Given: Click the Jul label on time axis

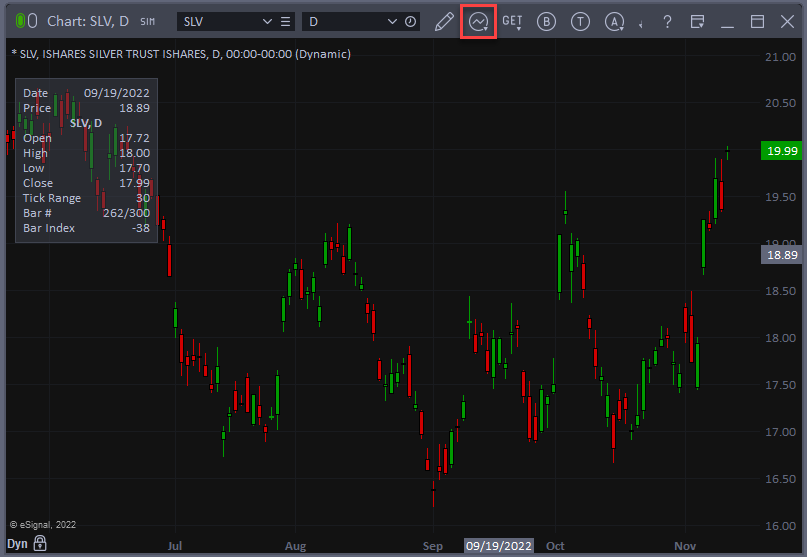Looking at the screenshot, I should coord(174,546).
